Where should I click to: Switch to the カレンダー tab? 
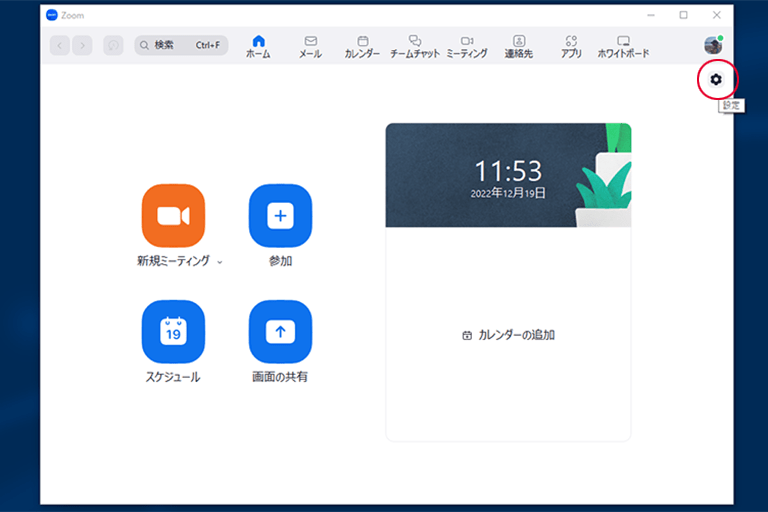pos(362,47)
